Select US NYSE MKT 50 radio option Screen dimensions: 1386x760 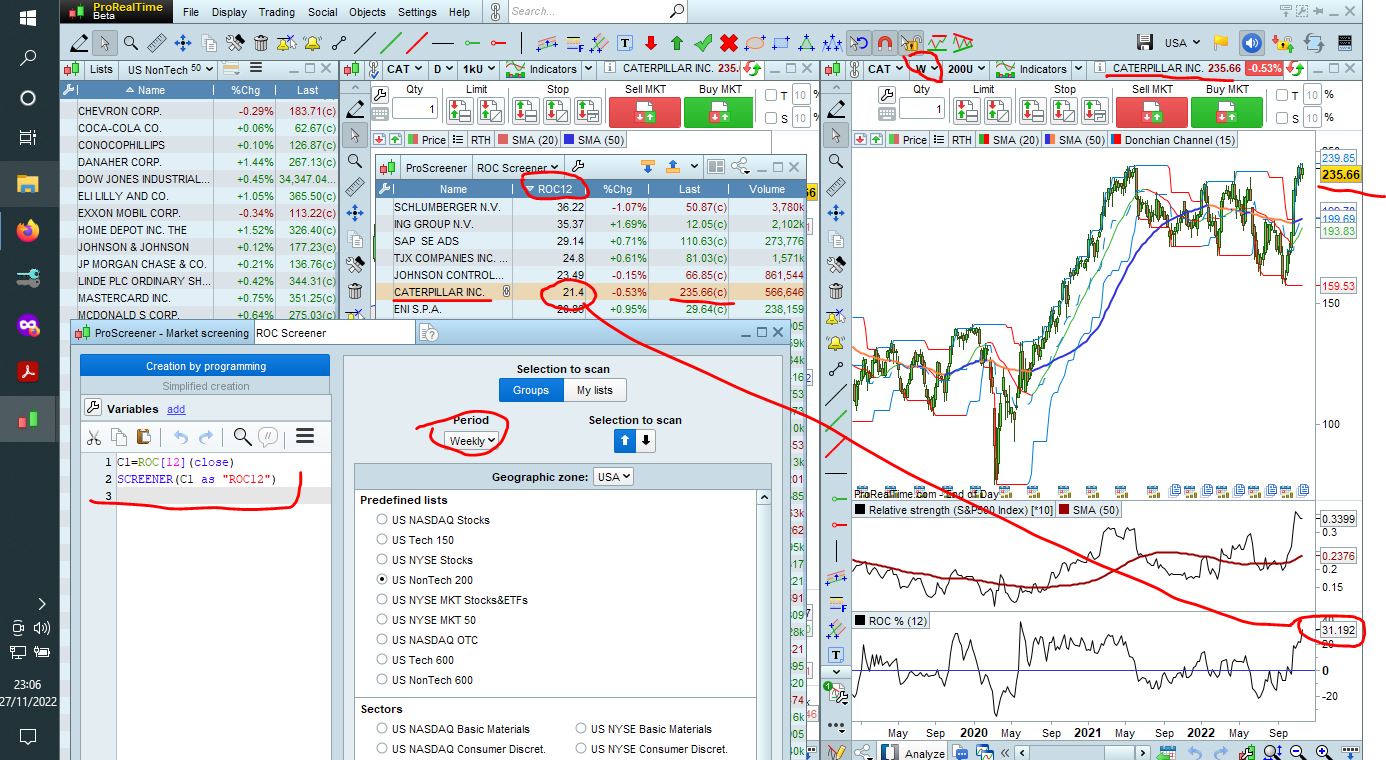(382, 620)
